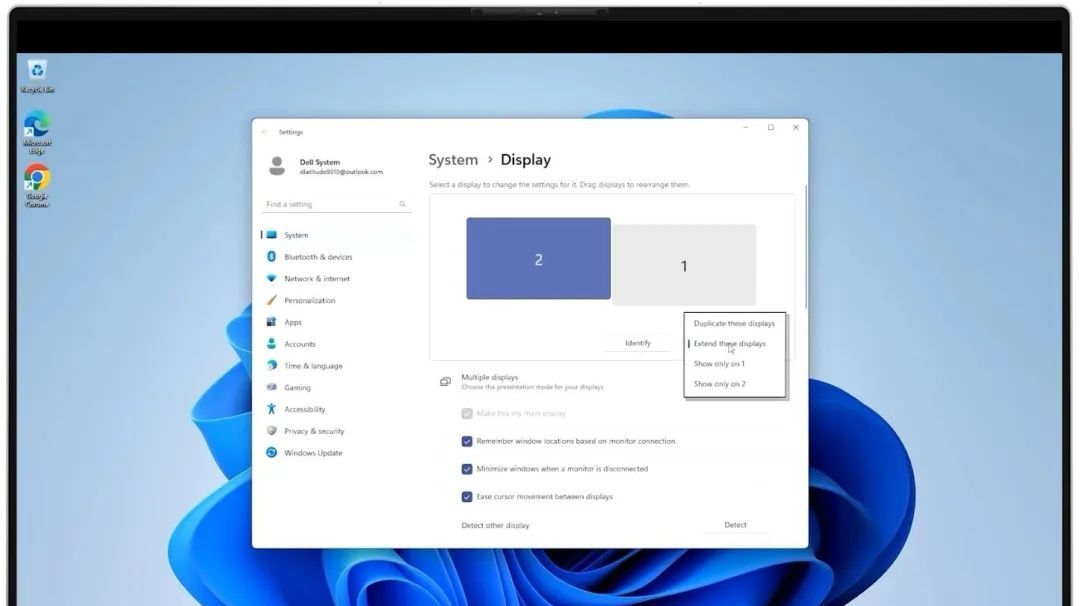Choose Duplicate these displays option
The width and height of the screenshot is (1080, 606).
pos(734,323)
